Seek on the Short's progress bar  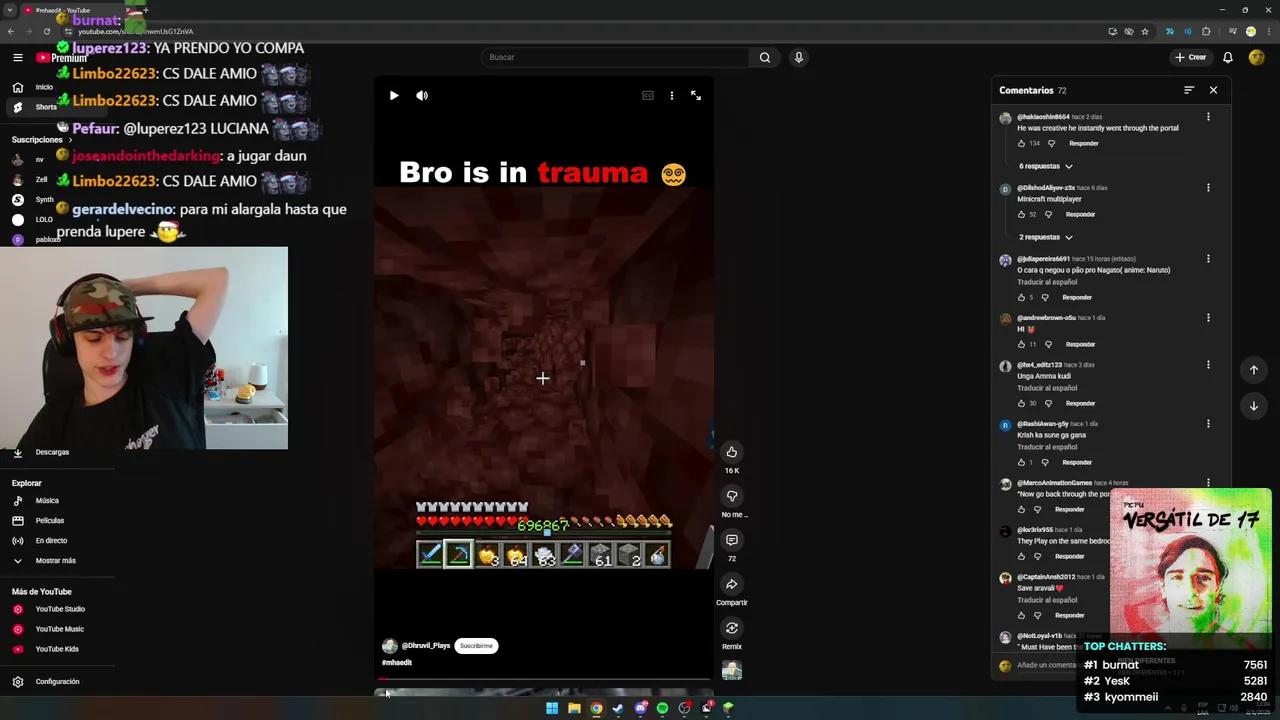coord(544,680)
